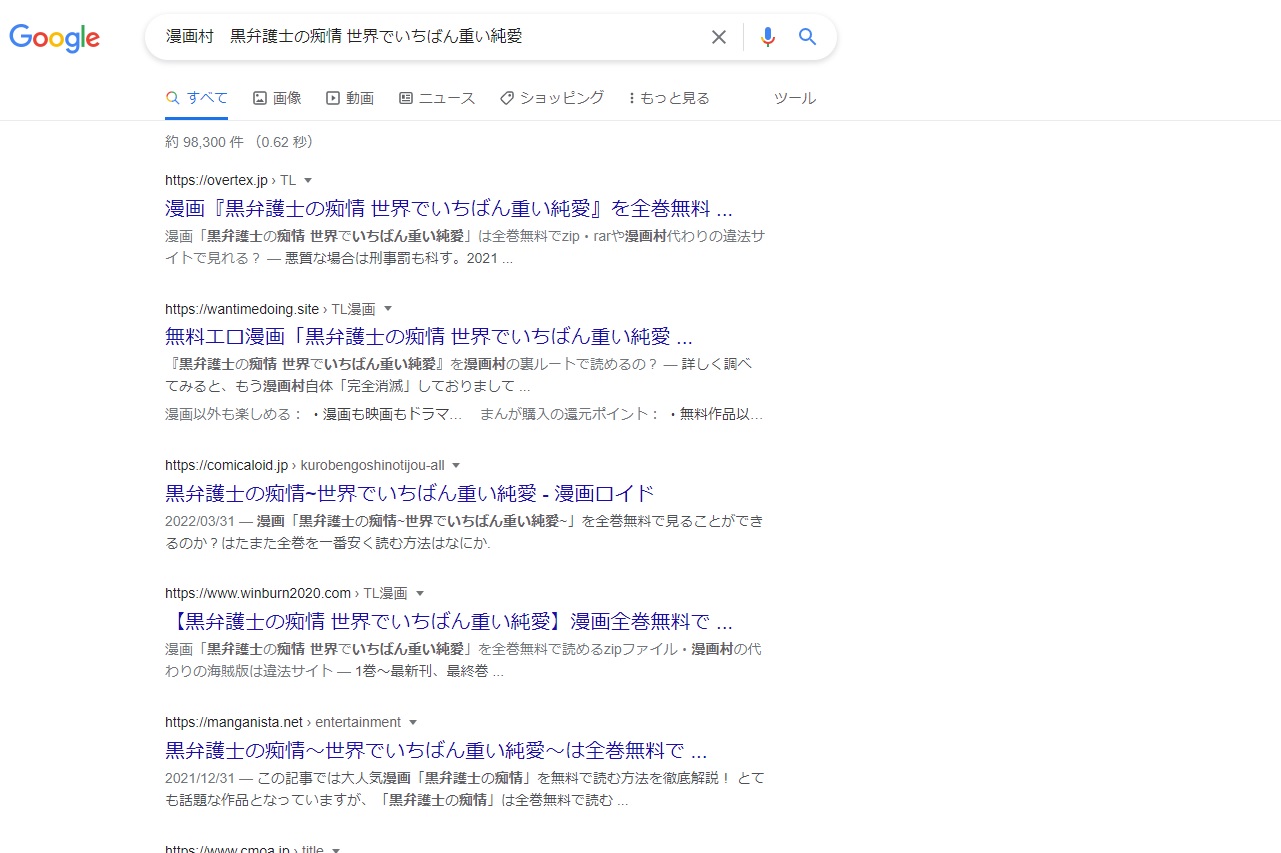Open result titled 漫画『黒弁護士の痴情…を全巻無料

click(x=449, y=209)
